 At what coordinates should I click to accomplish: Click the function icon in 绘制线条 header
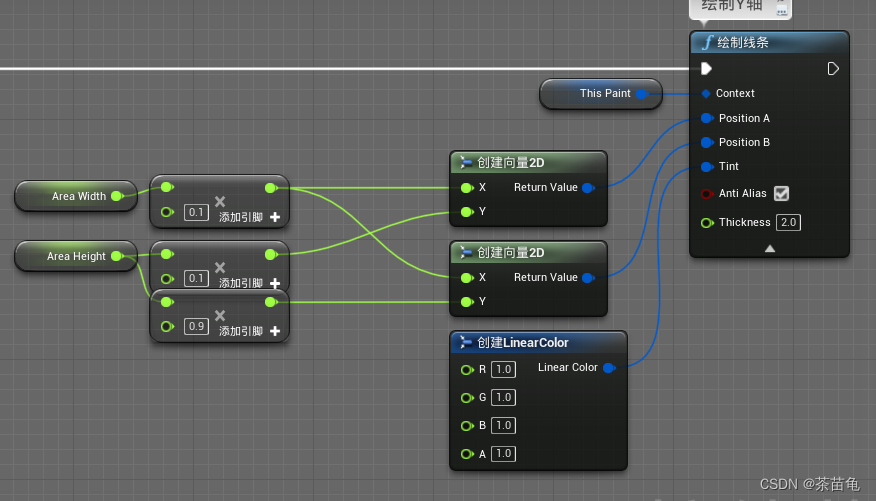[x=708, y=42]
